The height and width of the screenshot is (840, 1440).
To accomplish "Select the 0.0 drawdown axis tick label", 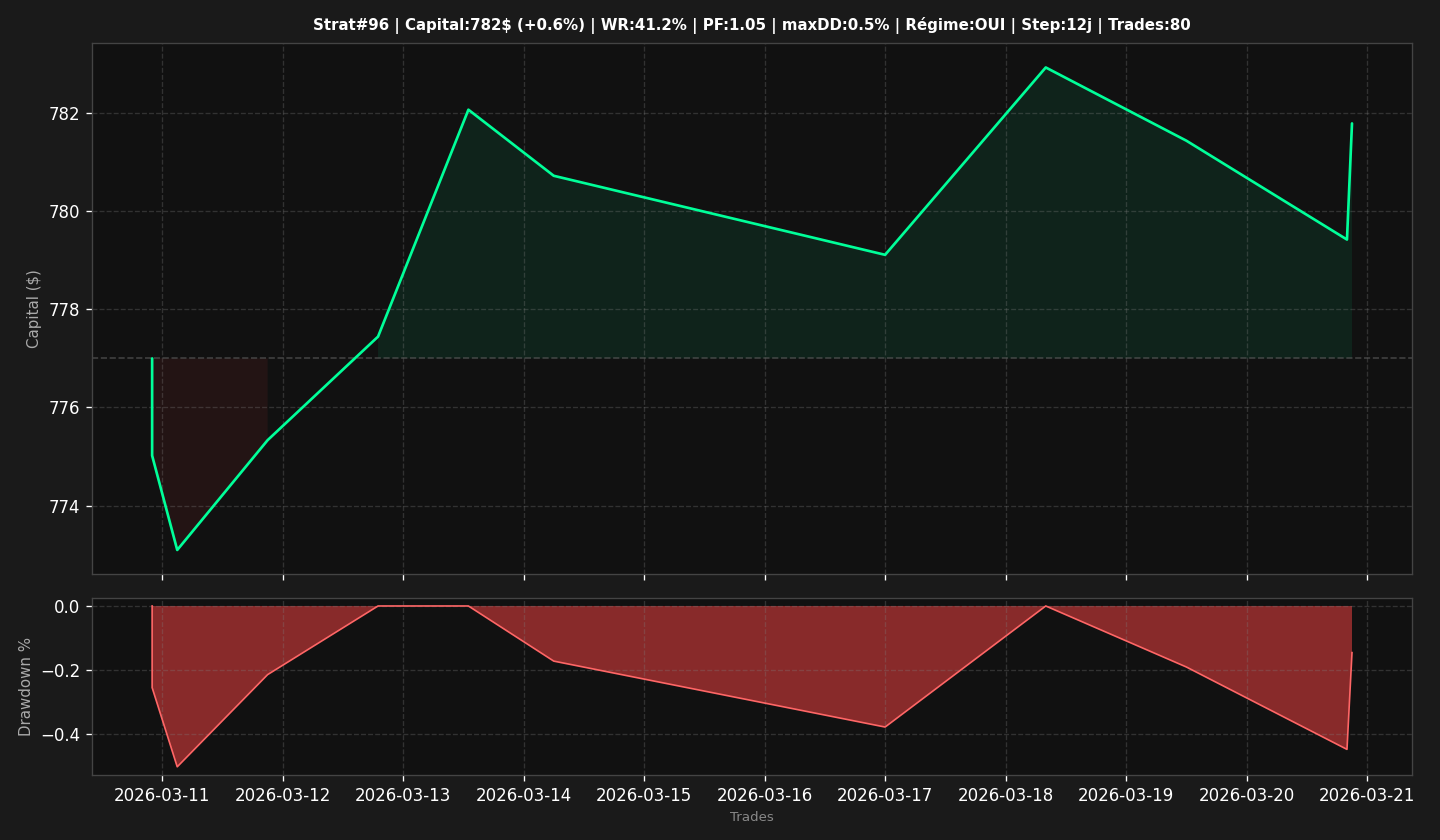I will pyautogui.click(x=67, y=607).
